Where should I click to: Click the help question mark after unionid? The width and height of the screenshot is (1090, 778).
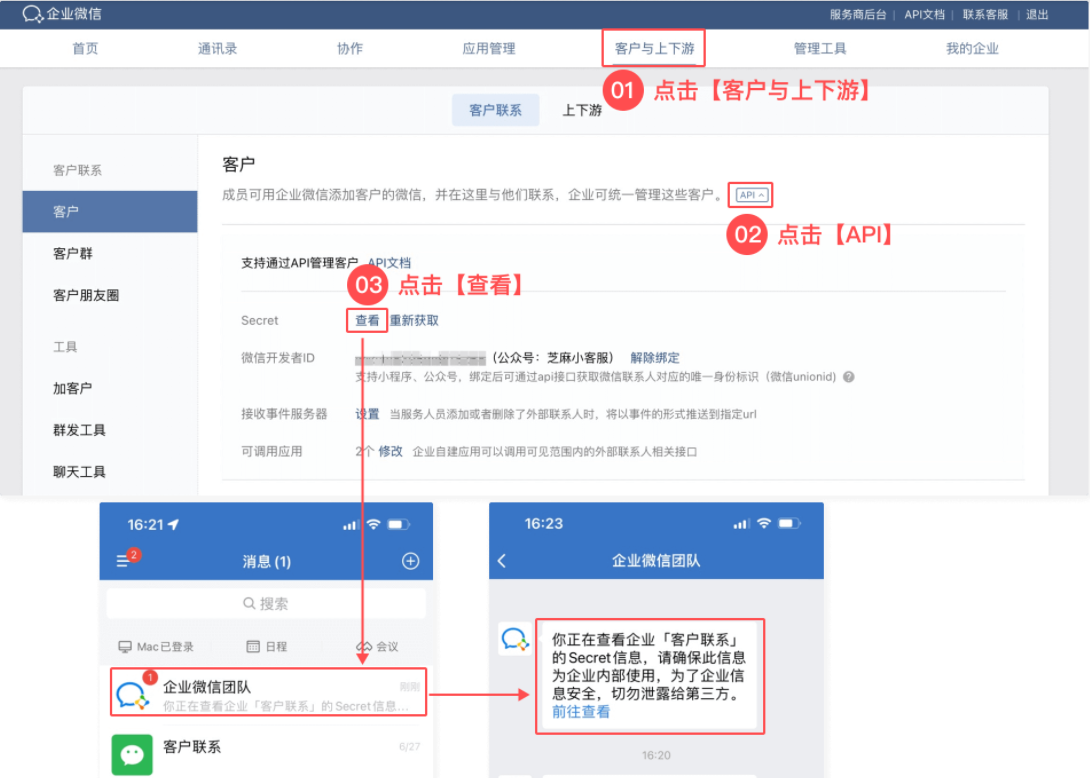click(849, 377)
